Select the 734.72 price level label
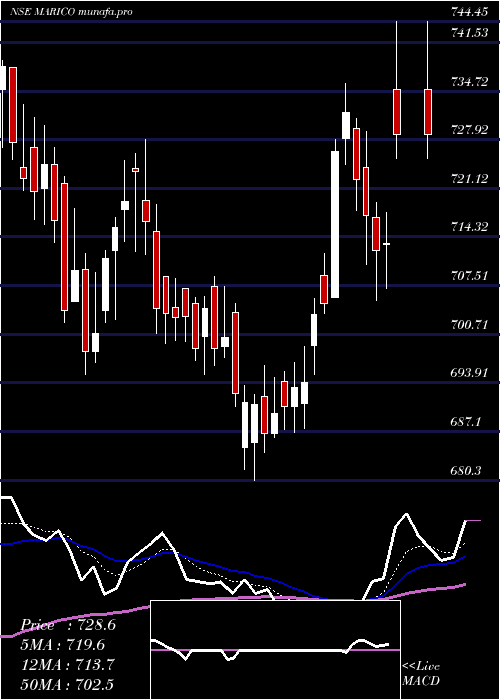Image resolution: width=500 pixels, height=700 pixels. [469, 81]
